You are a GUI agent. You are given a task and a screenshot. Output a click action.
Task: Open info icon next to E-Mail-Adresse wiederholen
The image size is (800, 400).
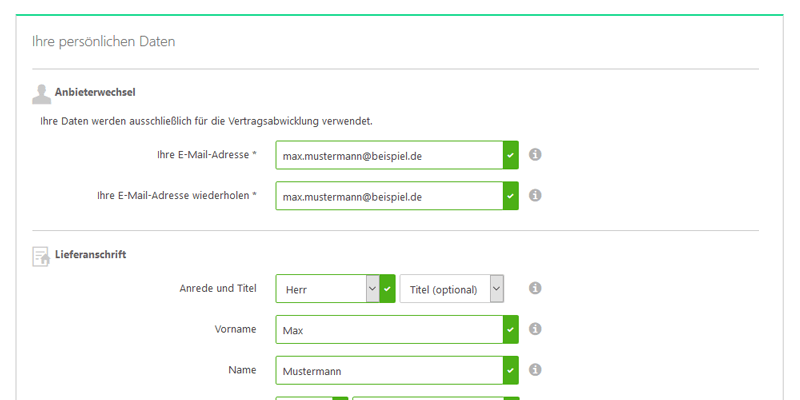coord(535,196)
